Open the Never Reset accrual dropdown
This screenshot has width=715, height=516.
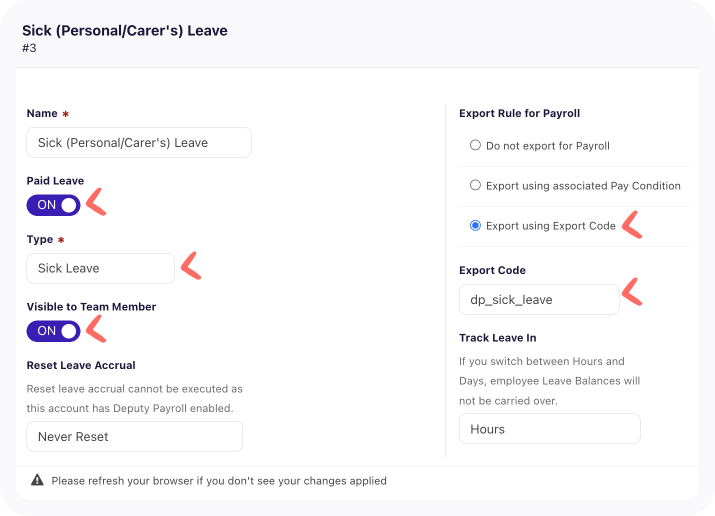pyautogui.click(x=135, y=437)
